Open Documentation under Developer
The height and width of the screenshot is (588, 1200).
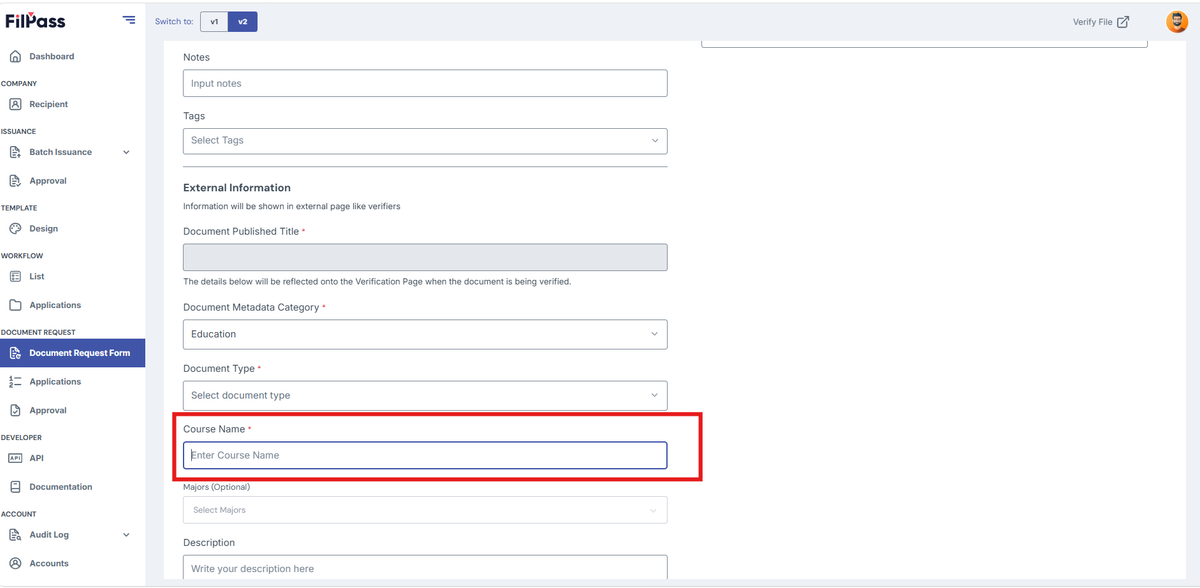point(61,487)
